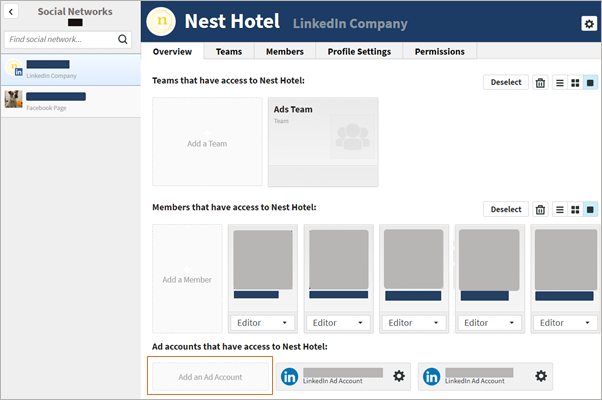Click the second member's photo thumbnail

coord(339,260)
